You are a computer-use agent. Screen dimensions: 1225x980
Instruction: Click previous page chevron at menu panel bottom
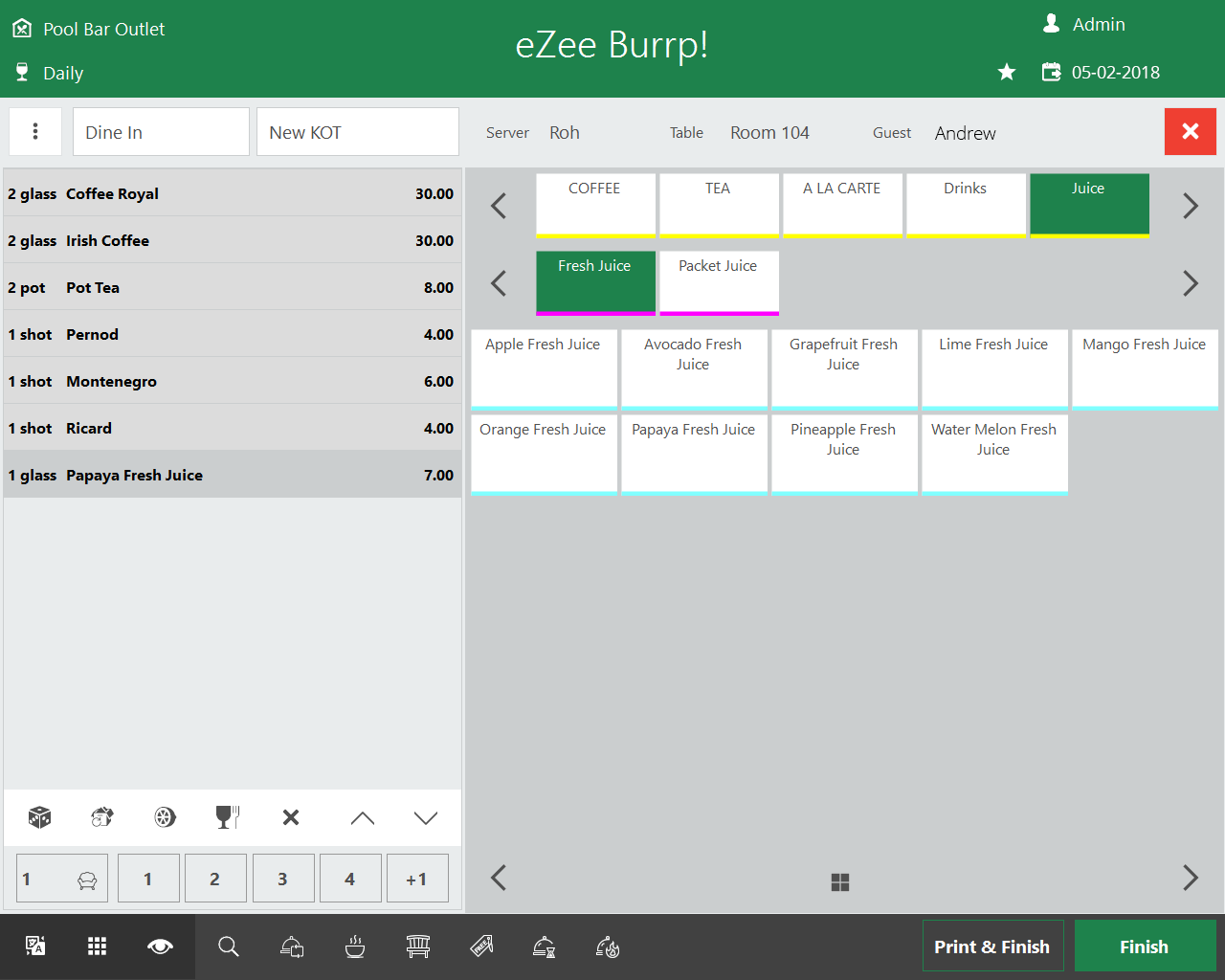point(499,878)
